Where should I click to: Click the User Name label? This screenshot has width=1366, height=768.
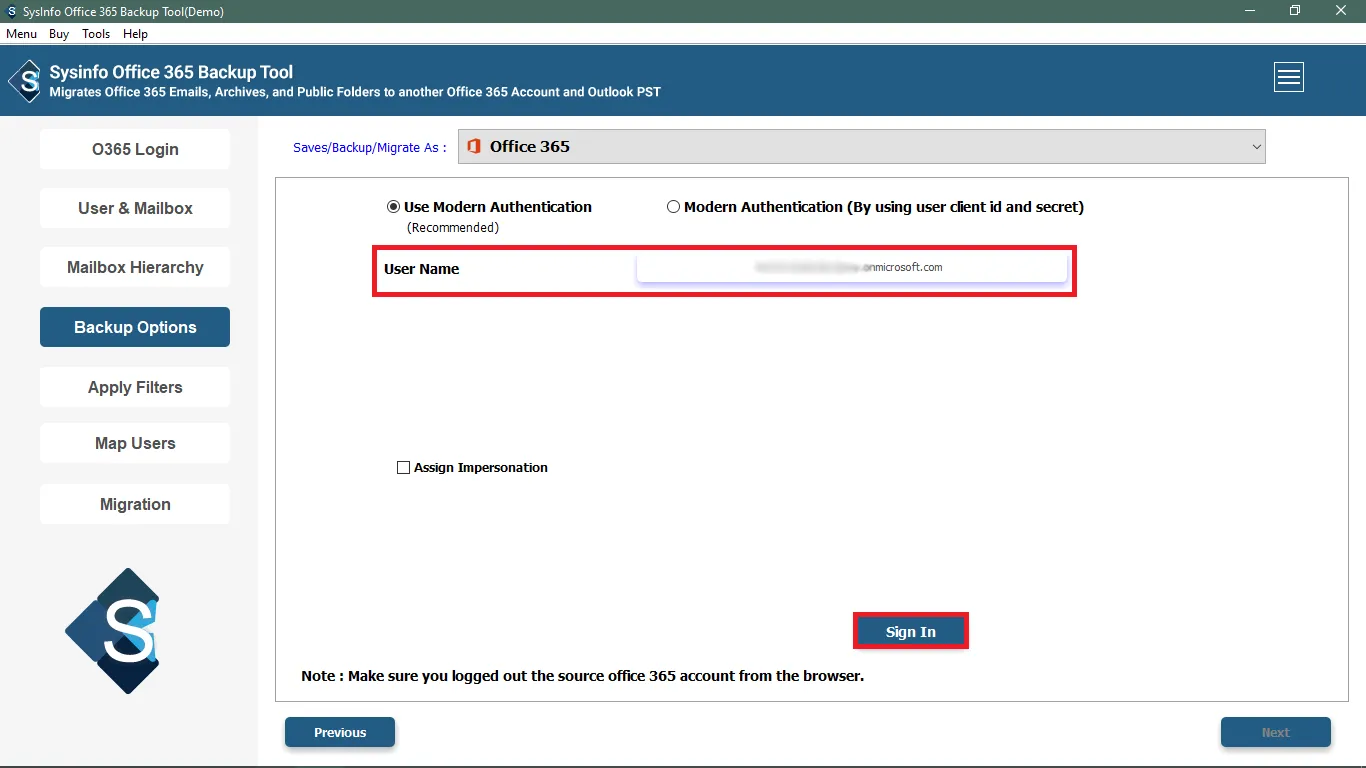pyautogui.click(x=421, y=269)
